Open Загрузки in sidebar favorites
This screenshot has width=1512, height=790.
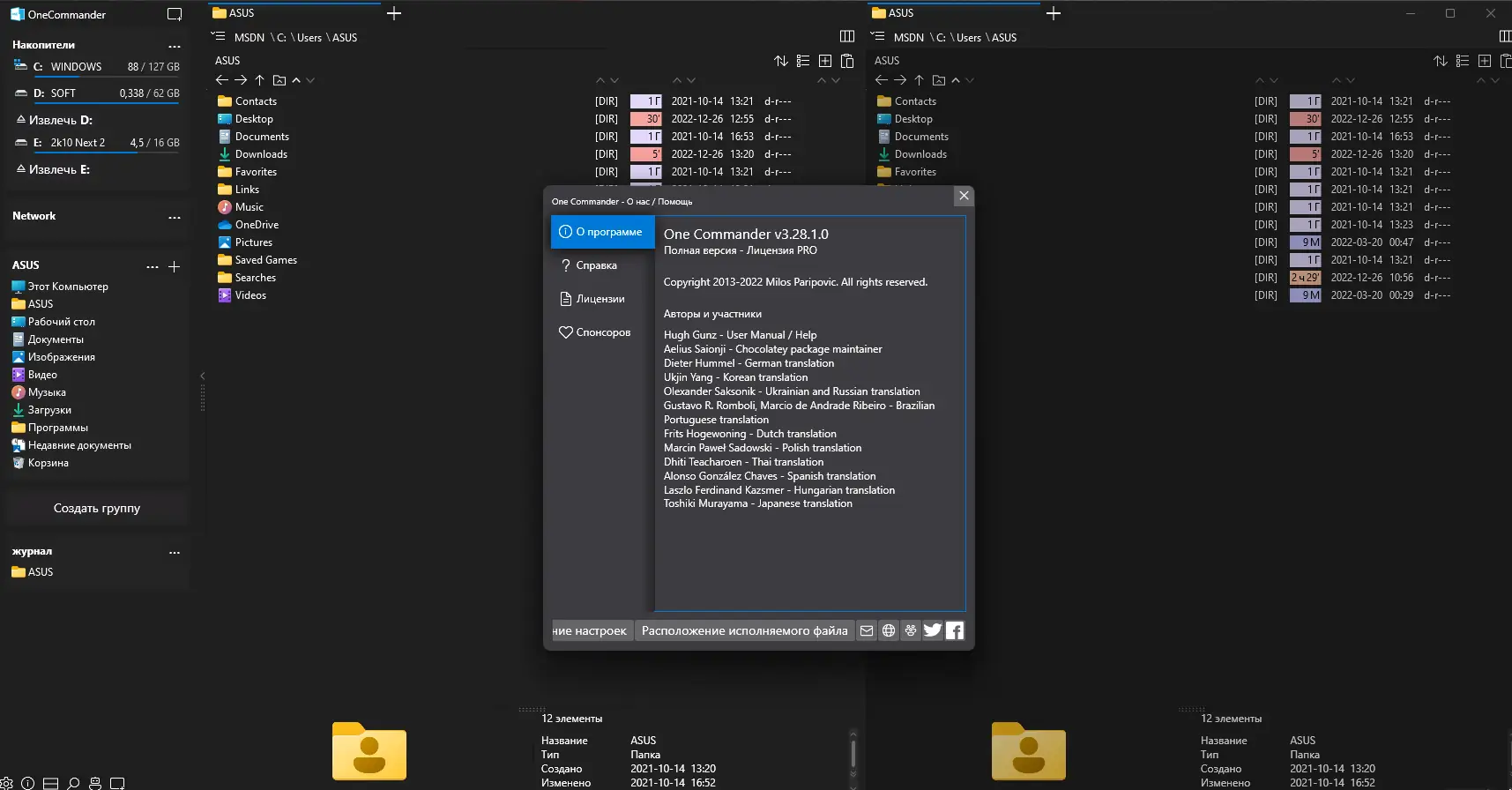click(x=41, y=410)
